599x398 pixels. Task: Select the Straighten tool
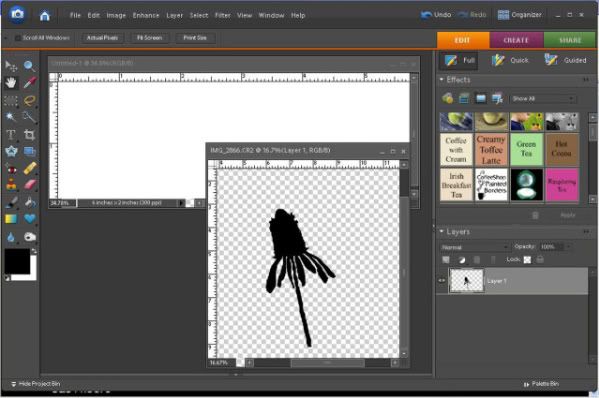click(29, 151)
